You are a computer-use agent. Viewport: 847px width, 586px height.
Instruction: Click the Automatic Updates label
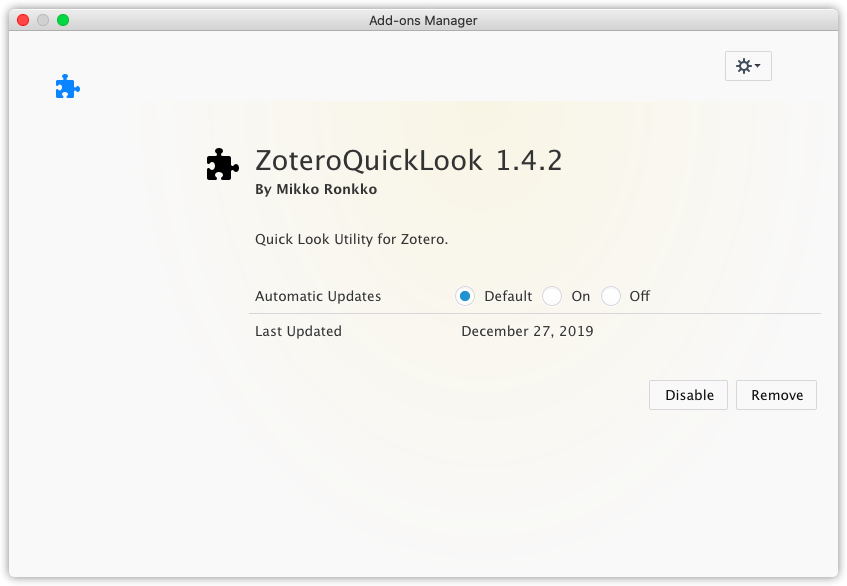click(318, 296)
